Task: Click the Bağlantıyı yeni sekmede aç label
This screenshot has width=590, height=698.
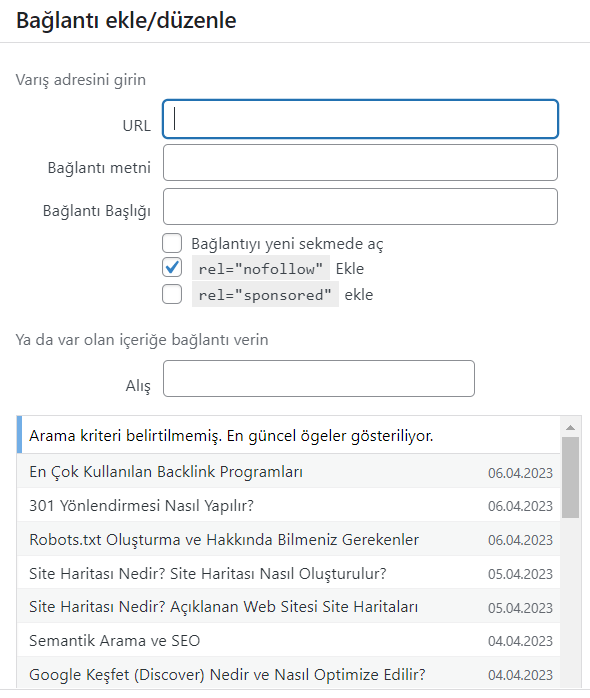Action: [x=287, y=243]
